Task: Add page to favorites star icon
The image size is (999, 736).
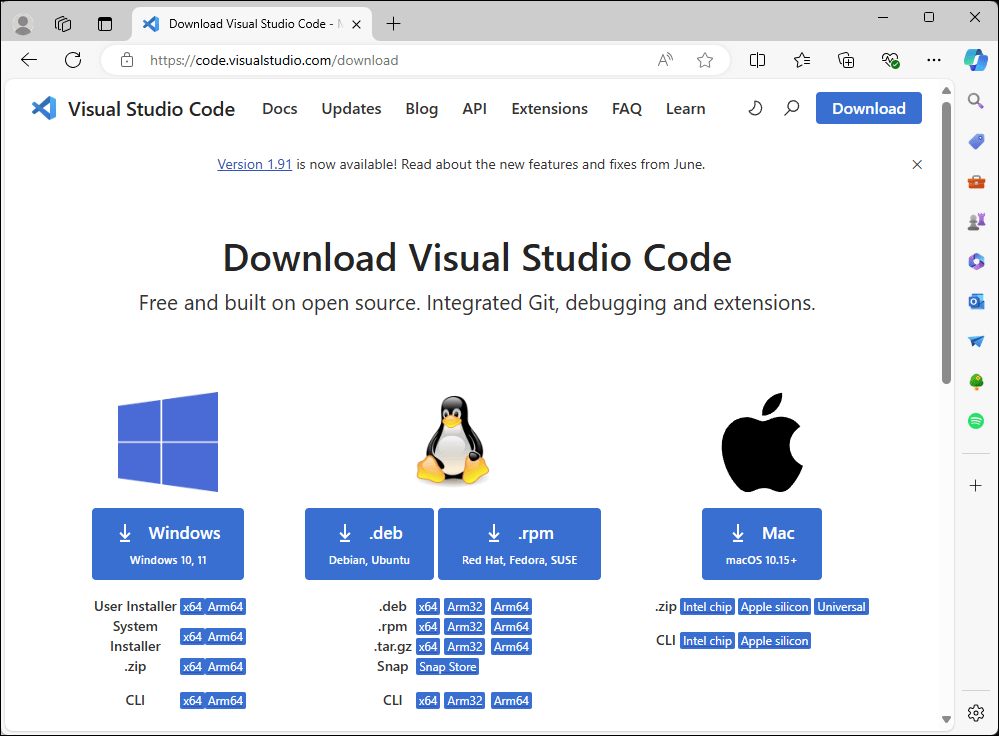Action: (x=705, y=60)
